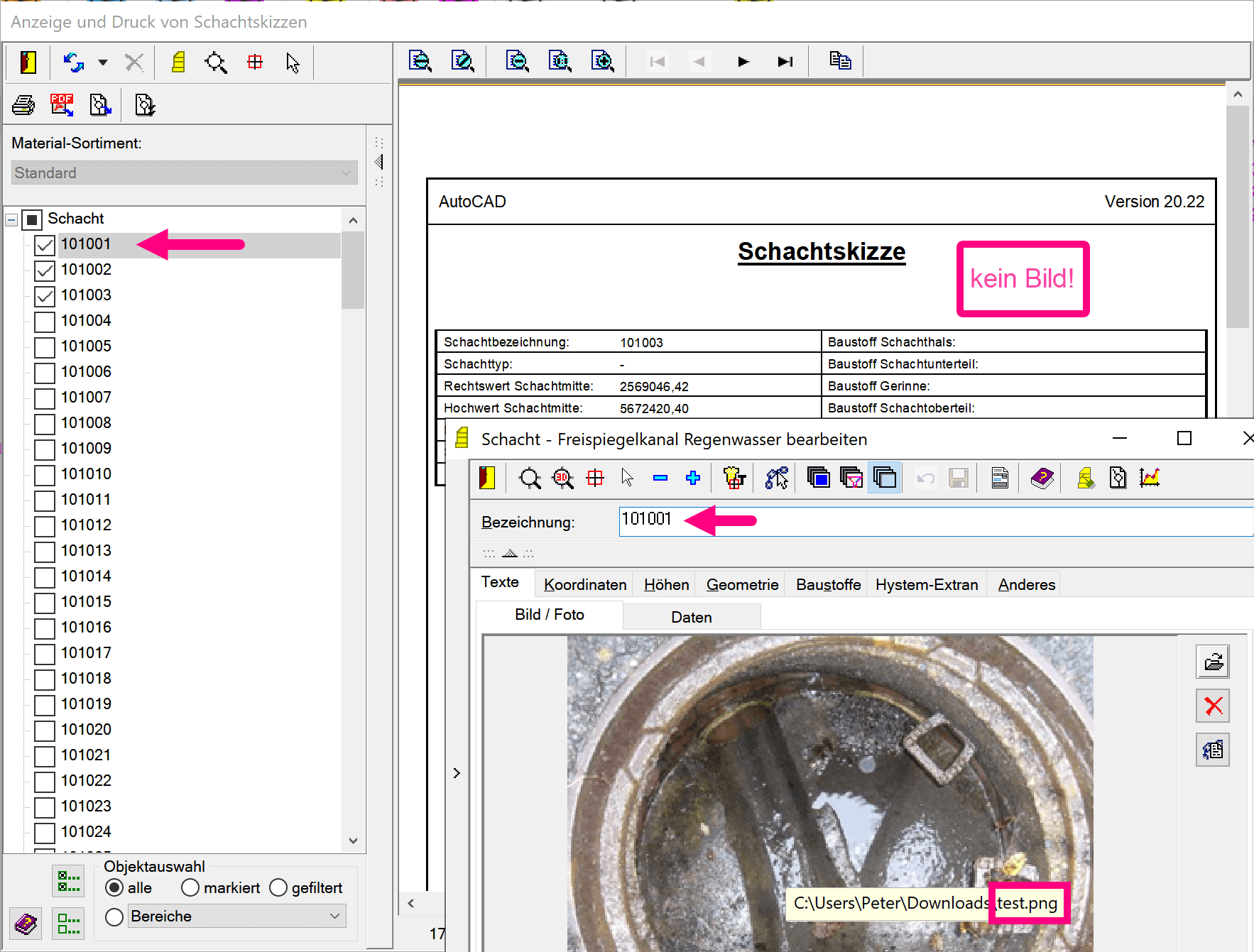Image resolution: width=1254 pixels, height=952 pixels.
Task: Open the Daten sub-tab
Action: point(691,617)
